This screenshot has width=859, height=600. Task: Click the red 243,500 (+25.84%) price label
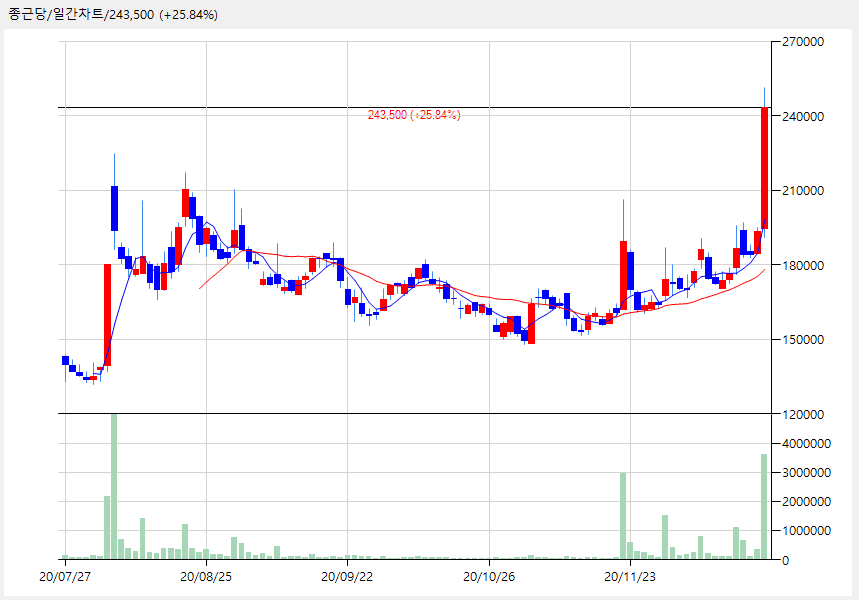tap(414, 115)
